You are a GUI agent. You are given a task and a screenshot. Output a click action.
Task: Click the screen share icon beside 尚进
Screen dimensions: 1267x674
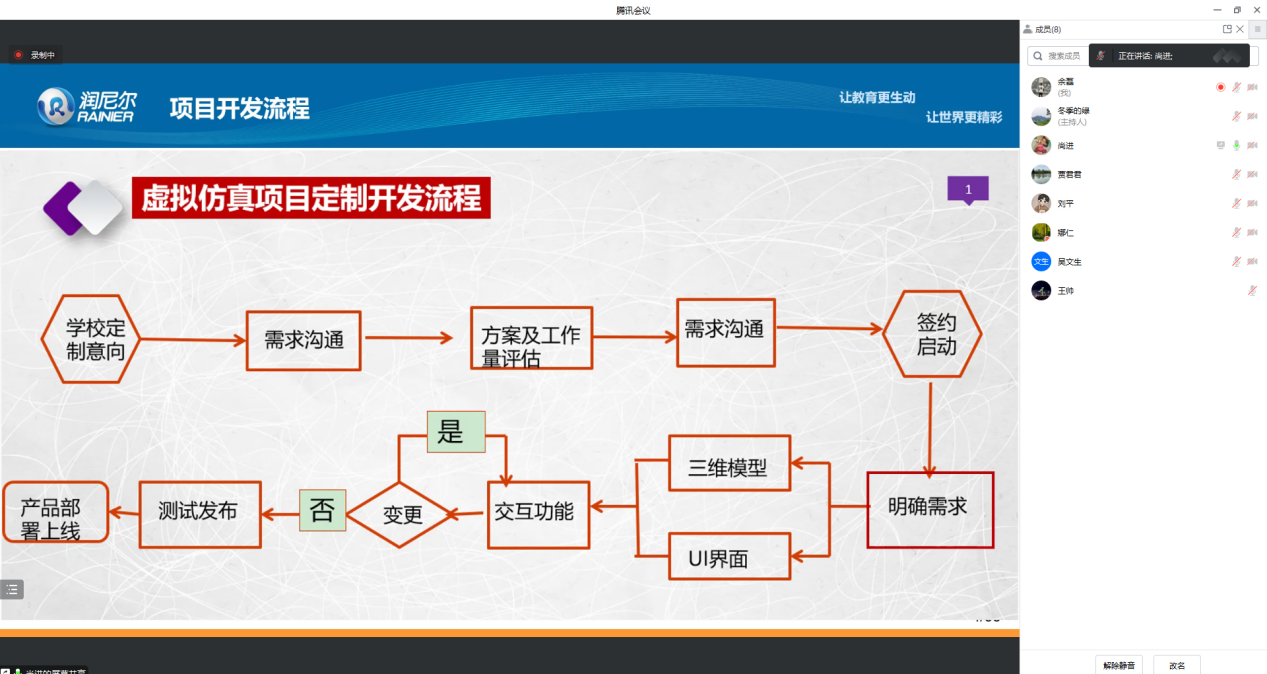click(1220, 145)
